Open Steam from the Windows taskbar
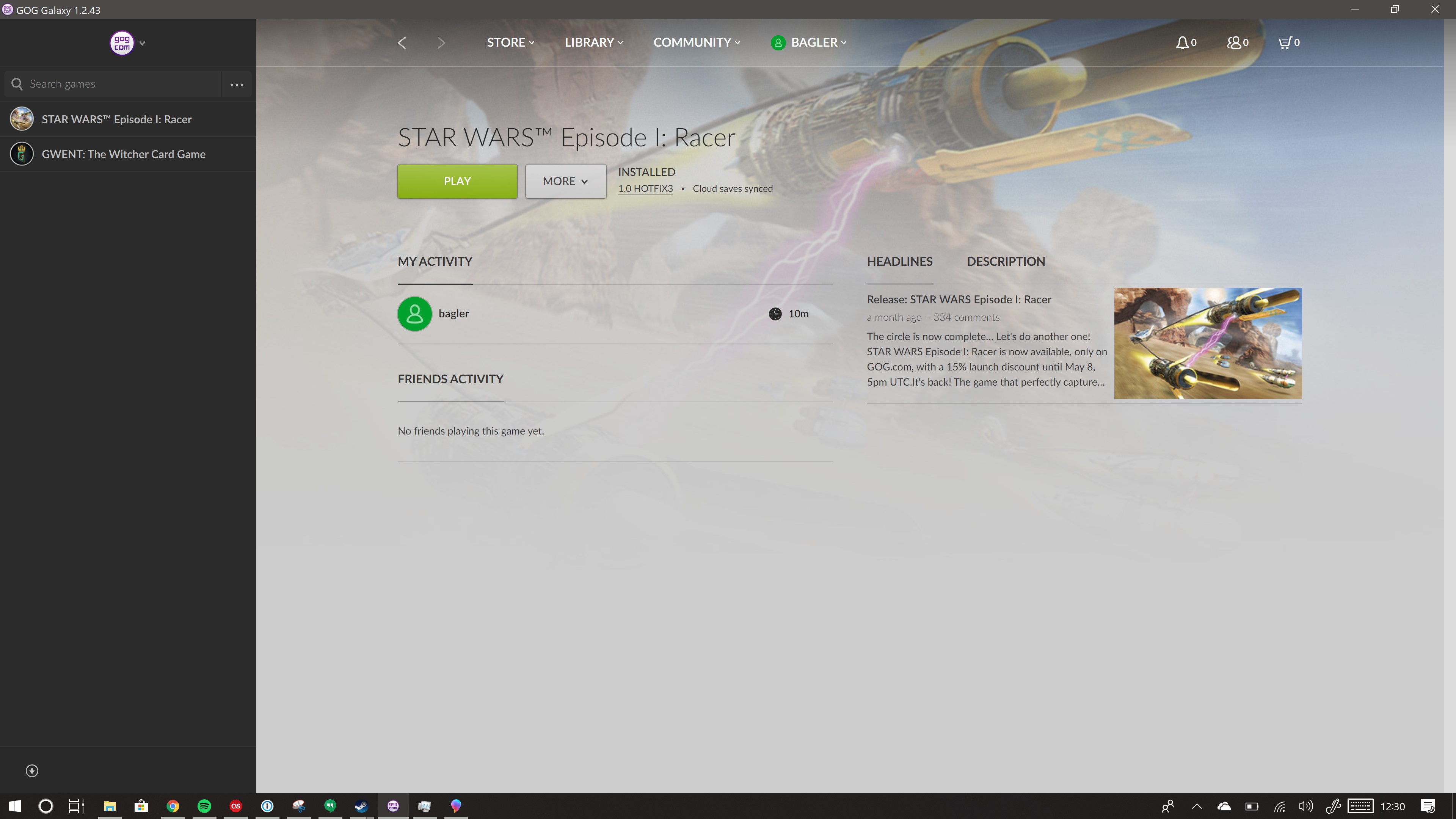 click(x=361, y=805)
